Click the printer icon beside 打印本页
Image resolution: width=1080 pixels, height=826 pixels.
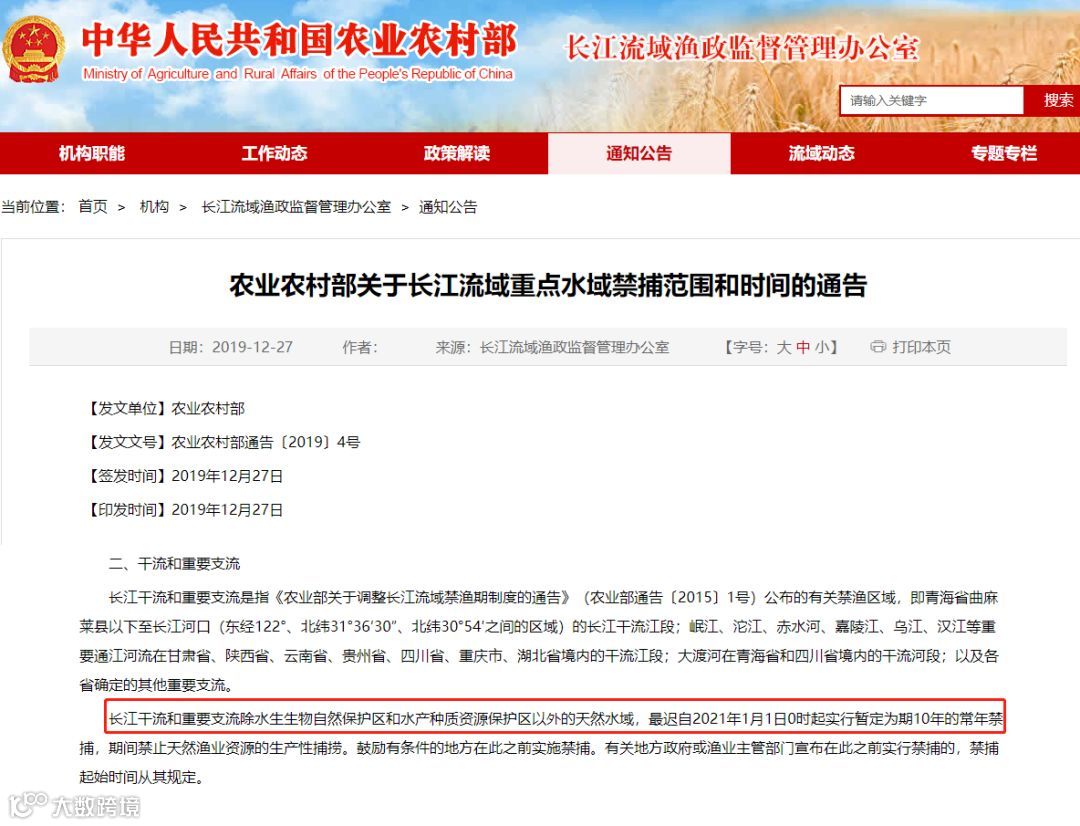[878, 347]
